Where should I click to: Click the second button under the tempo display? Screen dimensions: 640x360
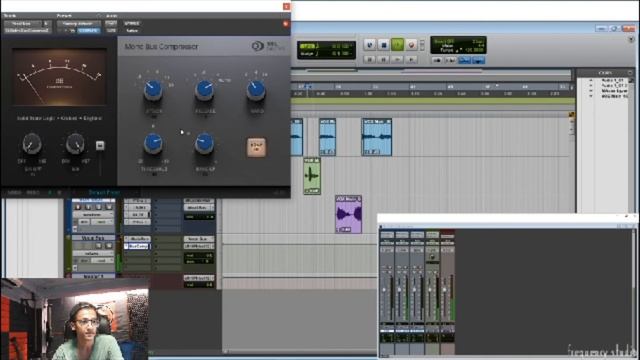(450, 60)
